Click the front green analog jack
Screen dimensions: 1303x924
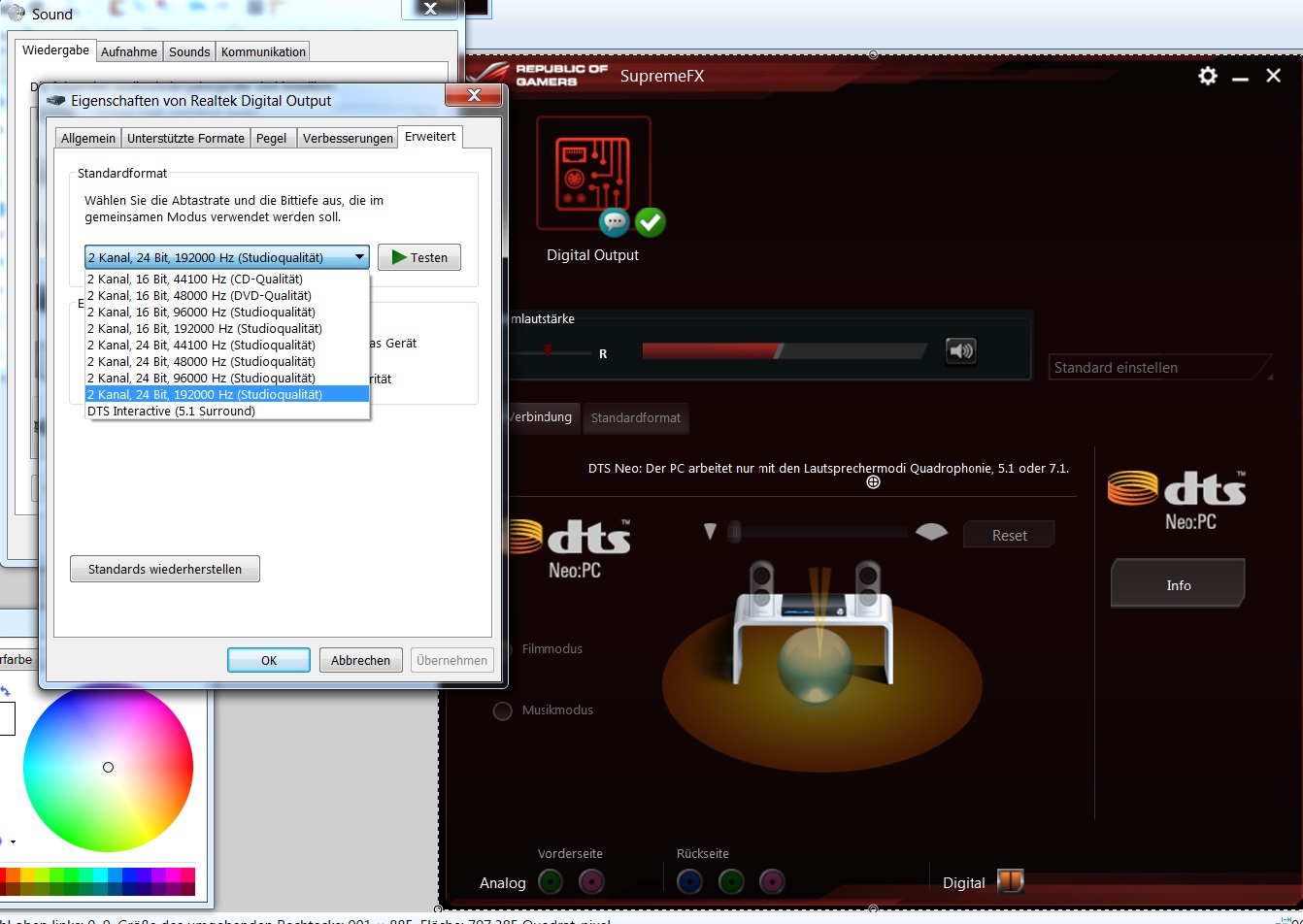click(x=551, y=881)
